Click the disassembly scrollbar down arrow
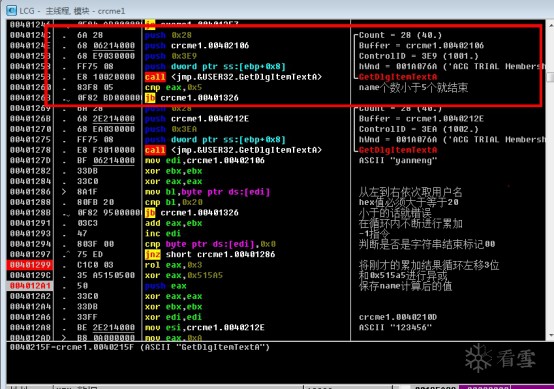The height and width of the screenshot is (389, 554). click(550, 335)
